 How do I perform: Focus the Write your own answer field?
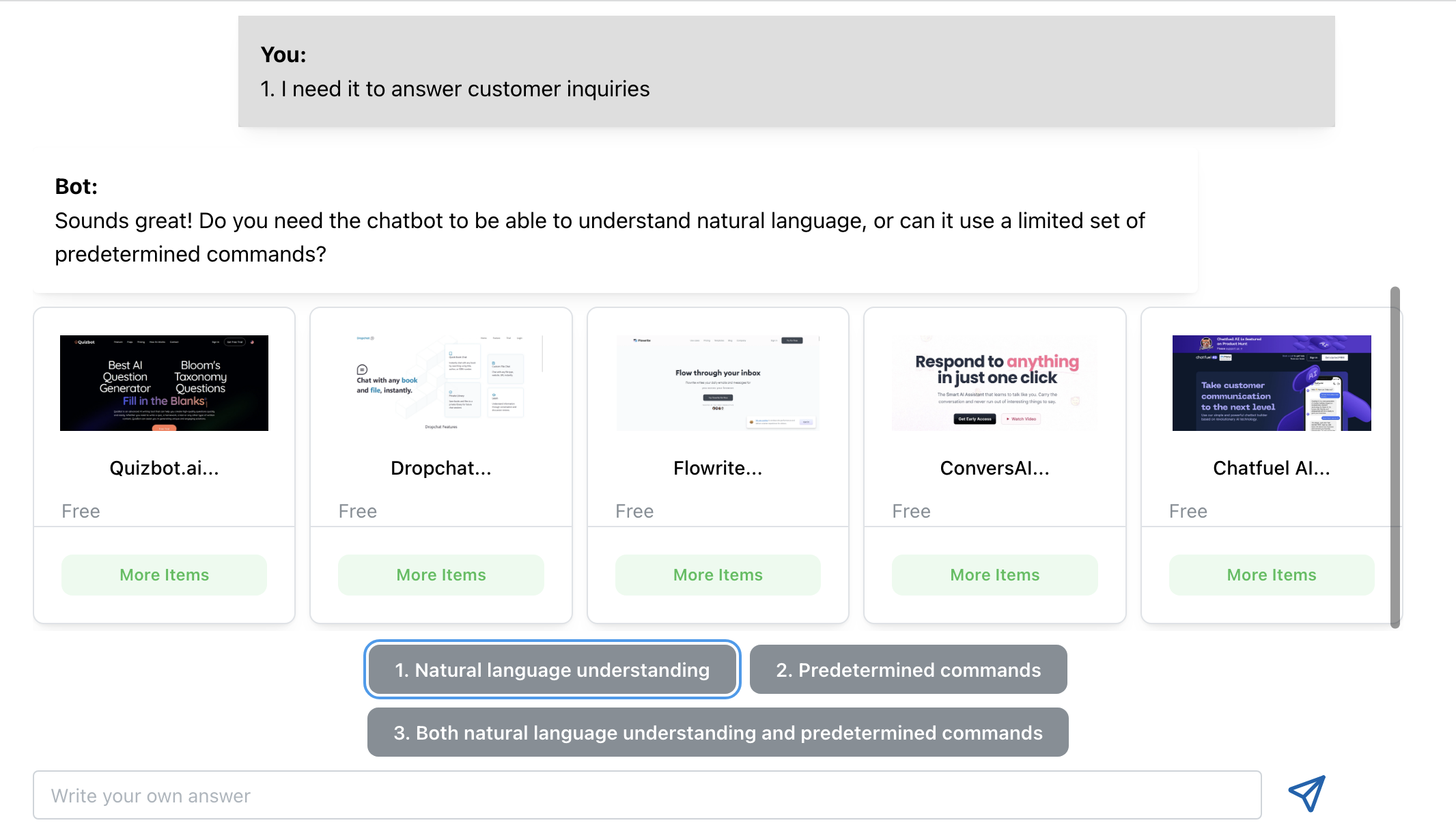coord(647,796)
